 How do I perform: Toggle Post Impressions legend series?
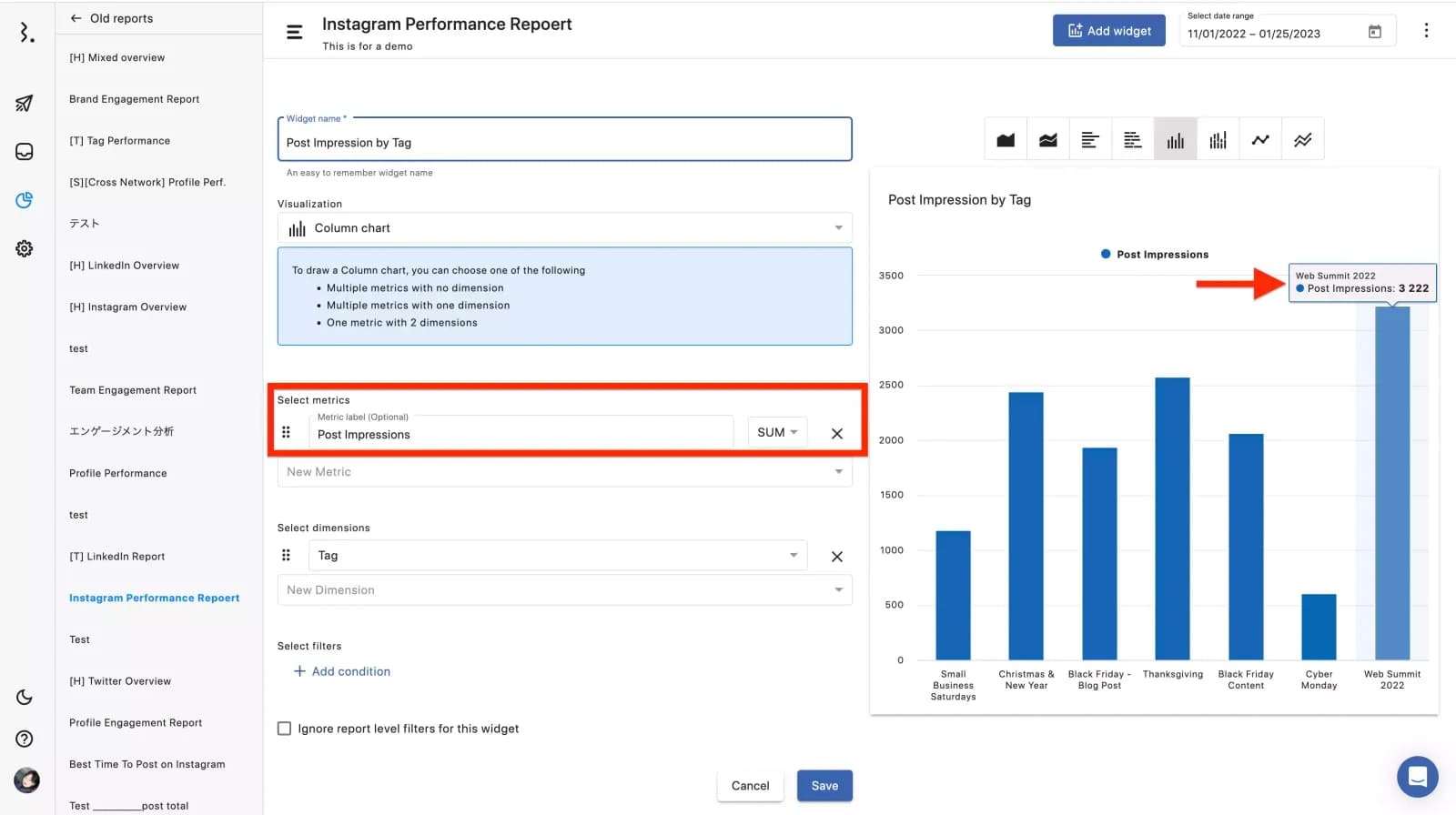1154,255
